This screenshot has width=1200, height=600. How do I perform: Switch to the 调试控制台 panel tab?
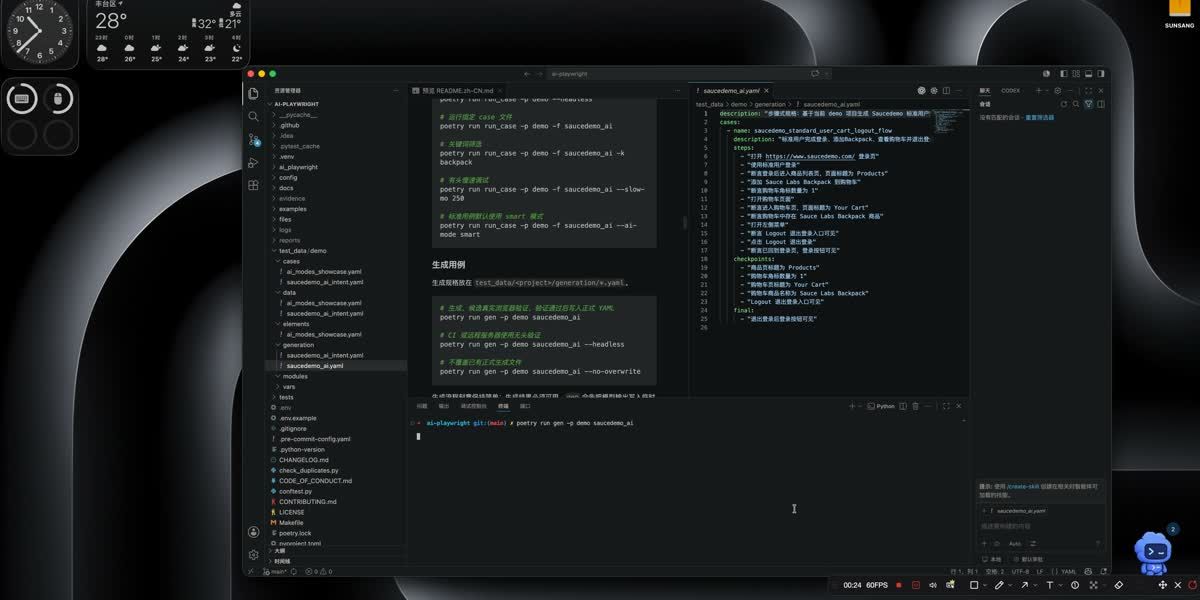pyautogui.click(x=474, y=406)
